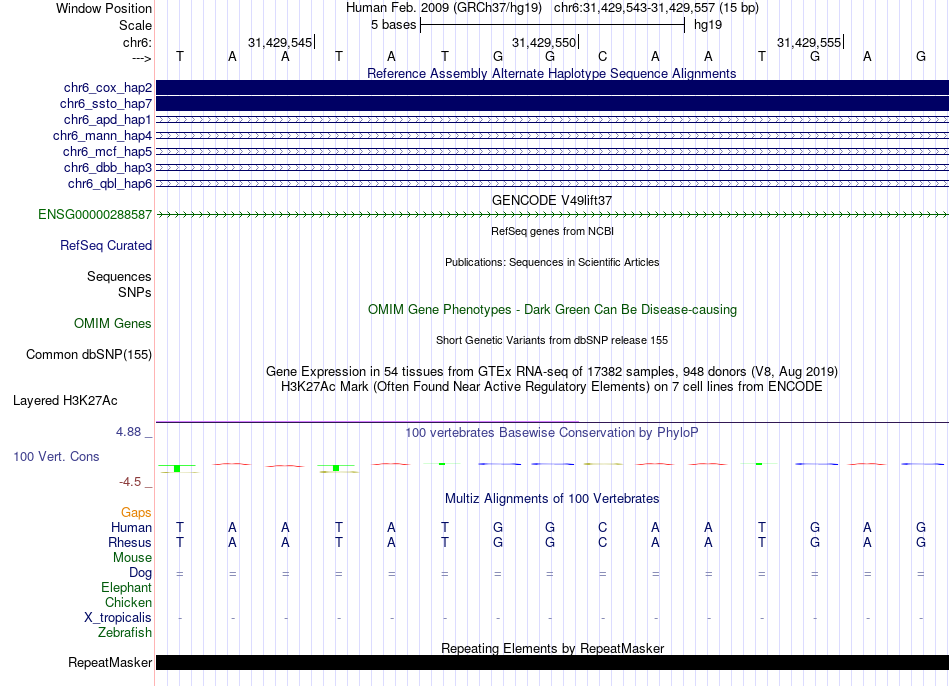
Task: Click Short Genetic Variants from dbSNP title
Action: (x=552, y=341)
